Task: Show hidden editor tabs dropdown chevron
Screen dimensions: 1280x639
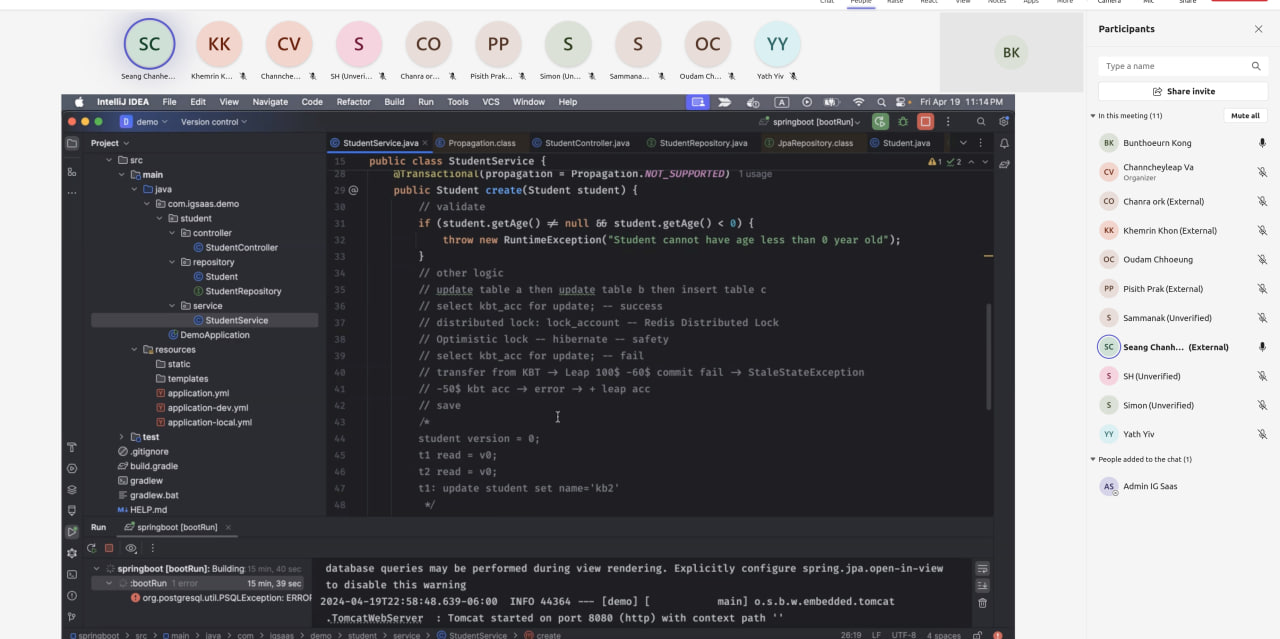Action: [x=963, y=143]
